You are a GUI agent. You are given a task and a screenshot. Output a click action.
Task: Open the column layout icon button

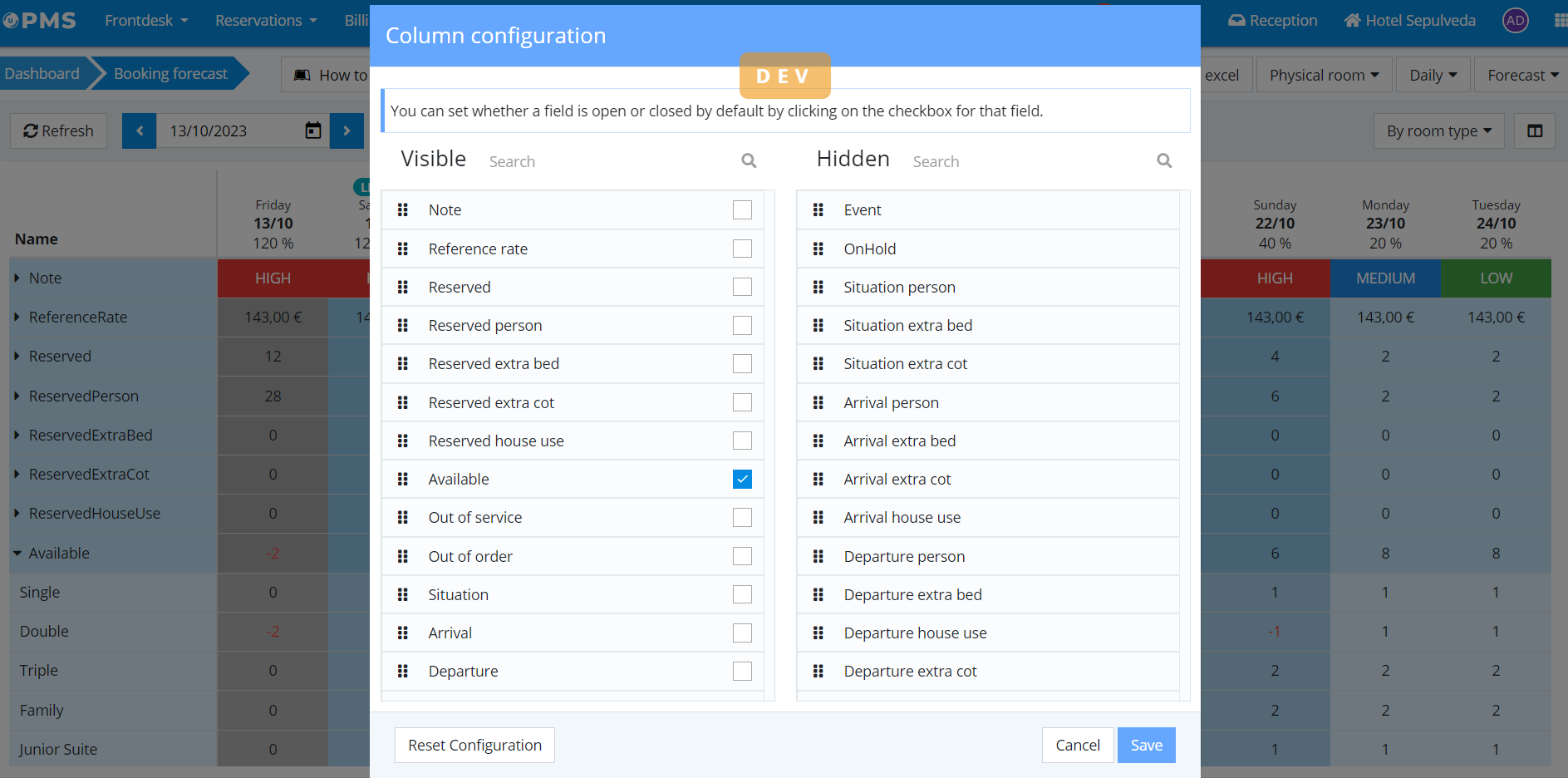click(1534, 131)
